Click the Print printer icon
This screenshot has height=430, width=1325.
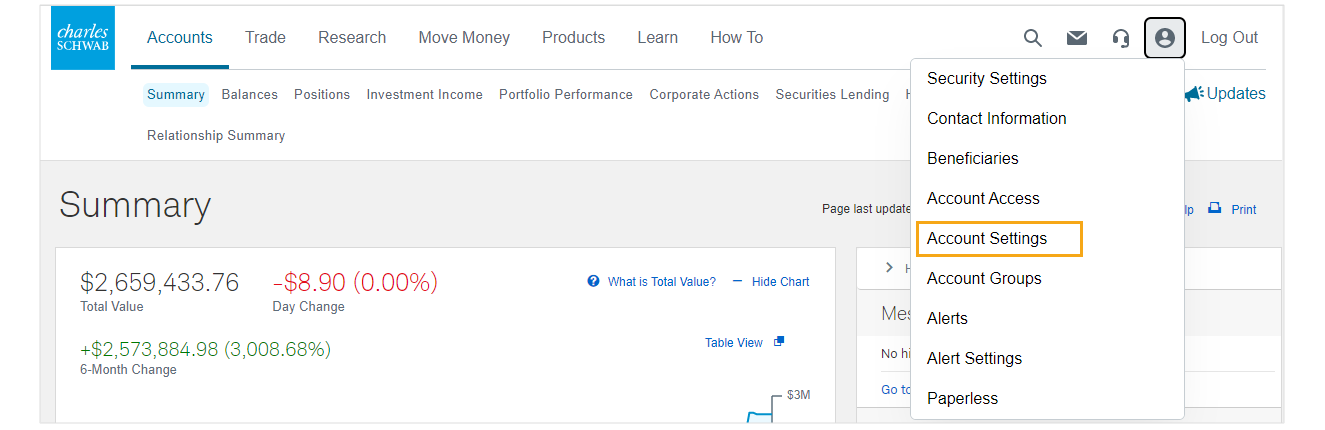(x=1215, y=209)
